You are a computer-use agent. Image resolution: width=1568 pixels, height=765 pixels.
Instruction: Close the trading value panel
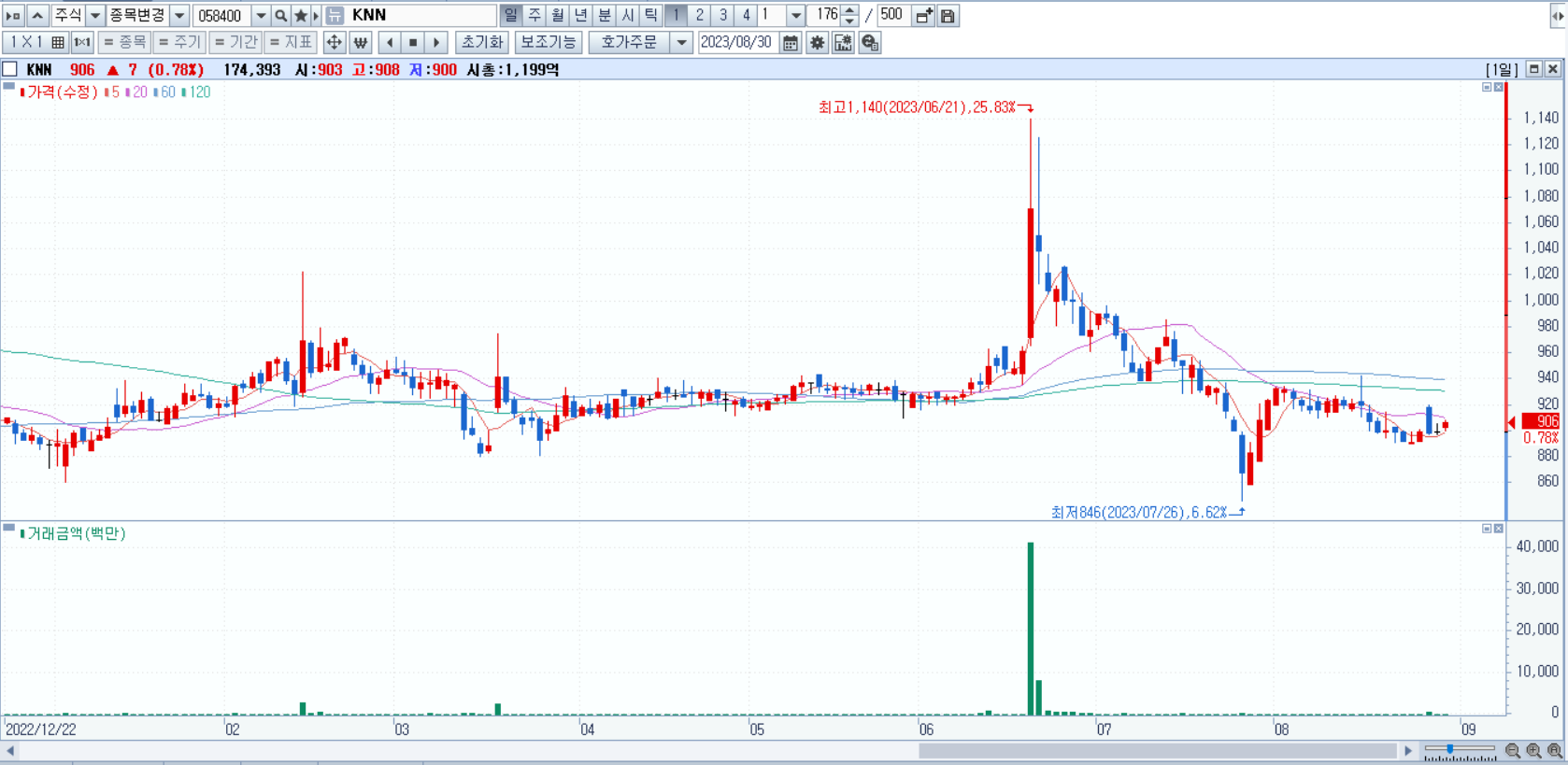1499,529
